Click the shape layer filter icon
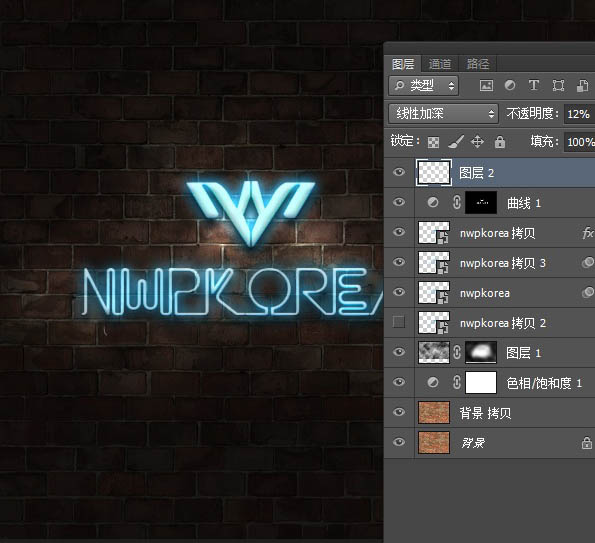This screenshot has height=543, width=595. click(x=558, y=85)
